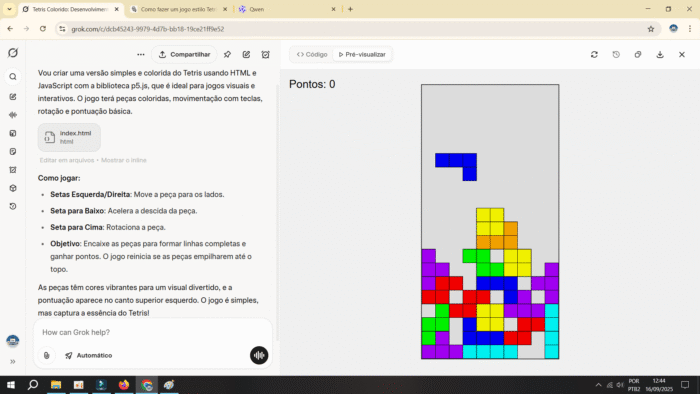Attach a file with paperclip icon
This screenshot has width=700, height=394.
click(46, 356)
